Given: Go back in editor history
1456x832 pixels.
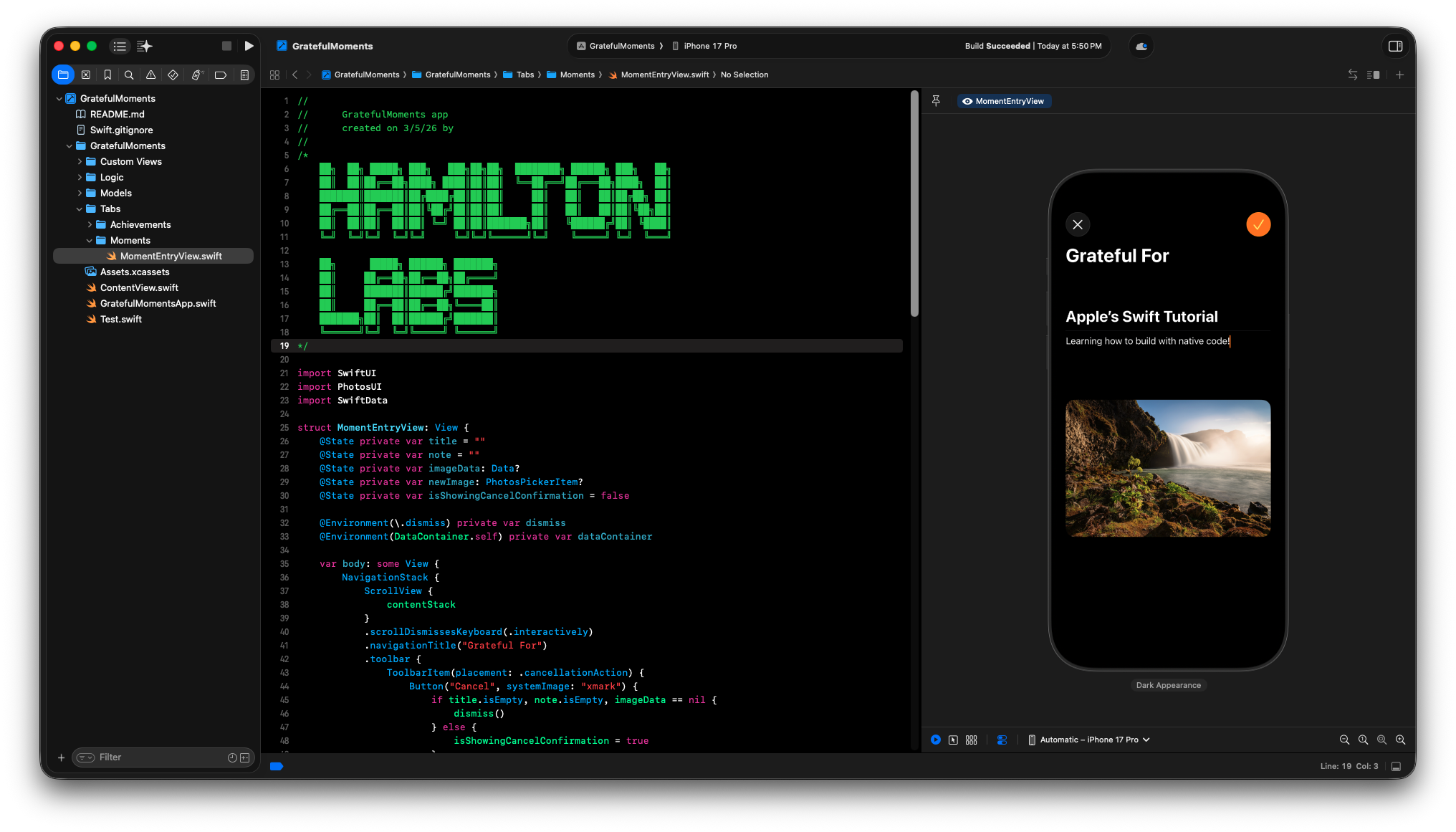Looking at the screenshot, I should 294,75.
